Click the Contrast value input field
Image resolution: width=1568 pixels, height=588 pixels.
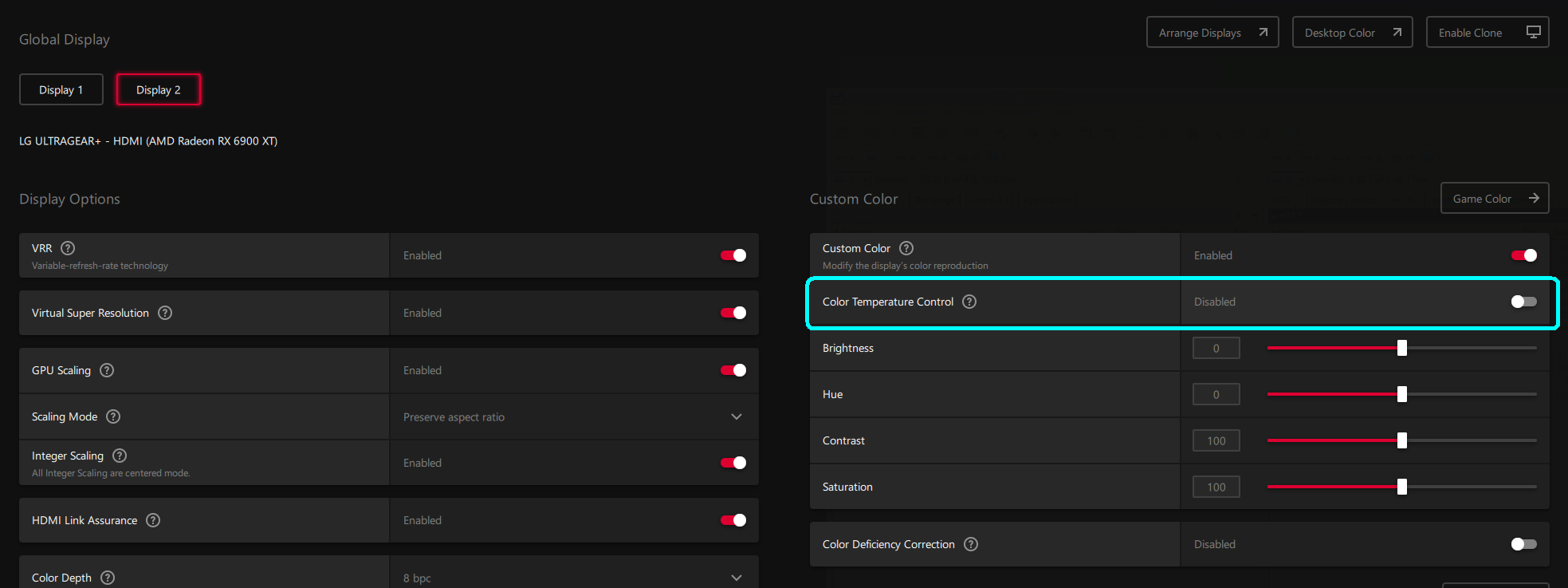pos(1216,440)
